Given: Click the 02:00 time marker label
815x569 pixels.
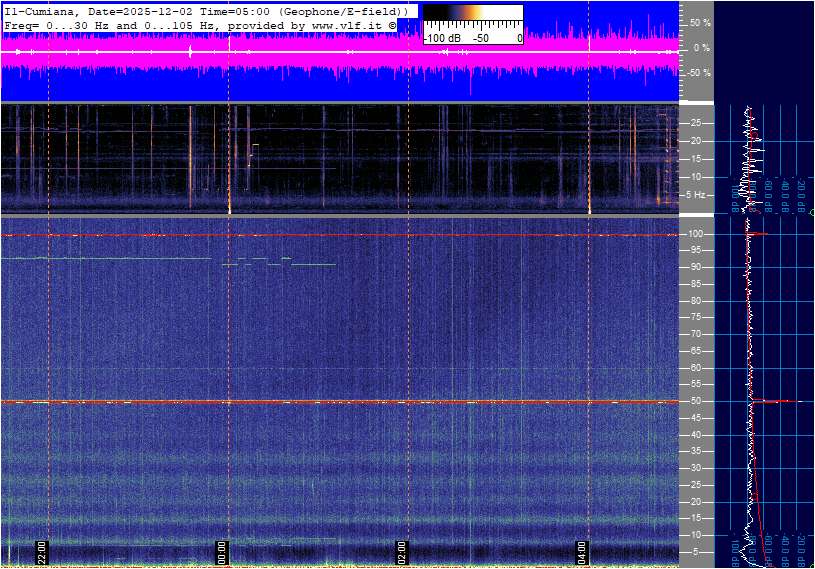Looking at the screenshot, I should pos(402,552).
